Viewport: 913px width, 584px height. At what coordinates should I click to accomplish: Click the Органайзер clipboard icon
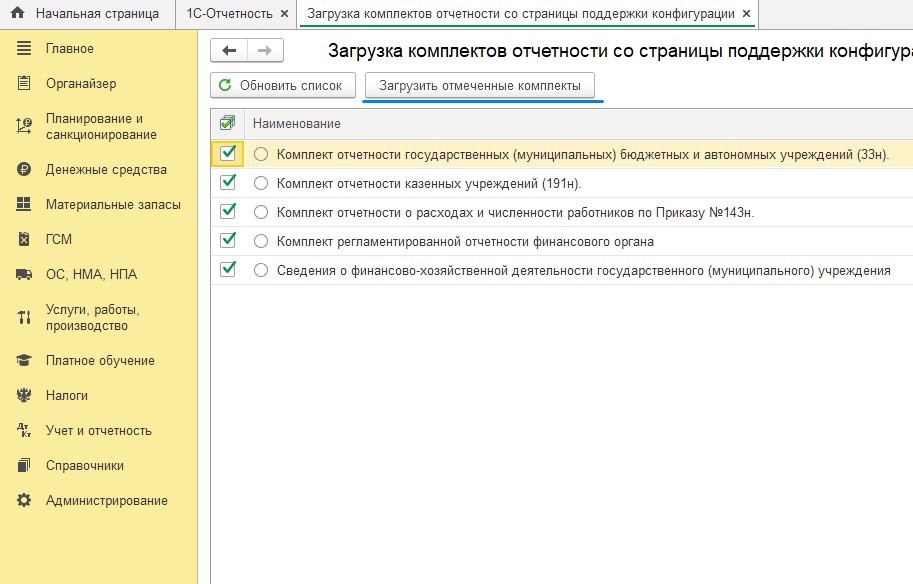click(24, 83)
